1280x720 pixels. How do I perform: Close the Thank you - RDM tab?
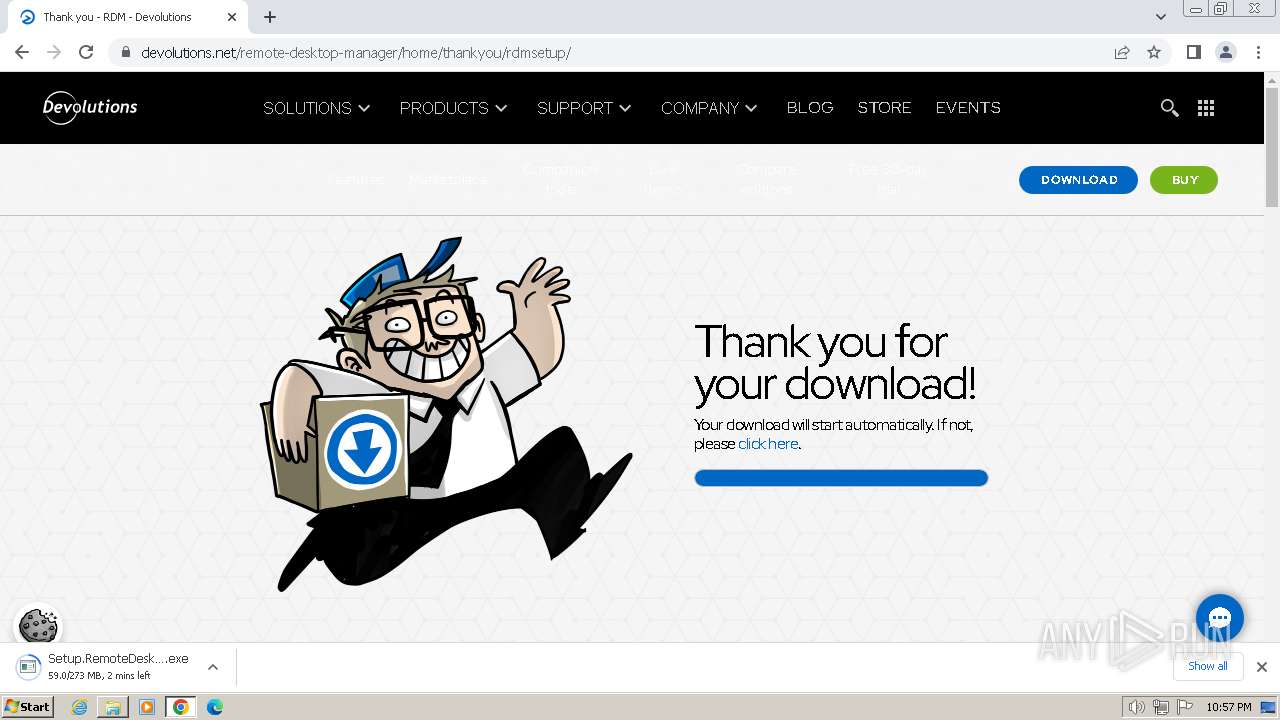(x=231, y=17)
